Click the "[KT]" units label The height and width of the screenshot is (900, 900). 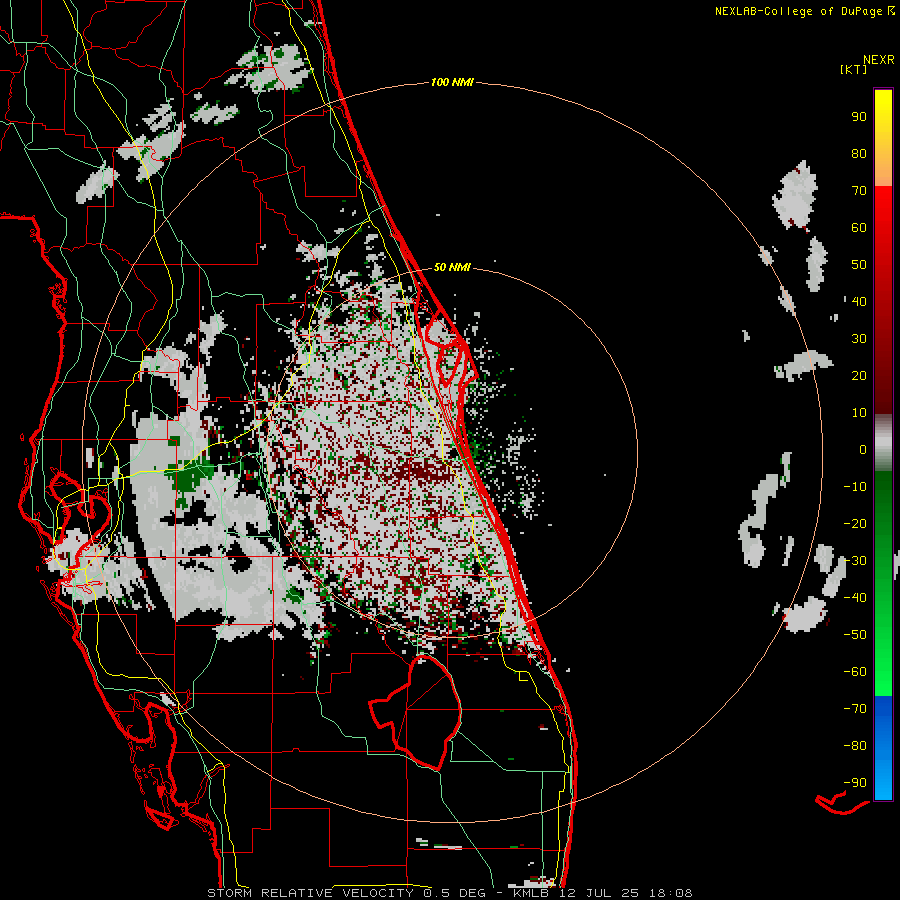(x=854, y=69)
